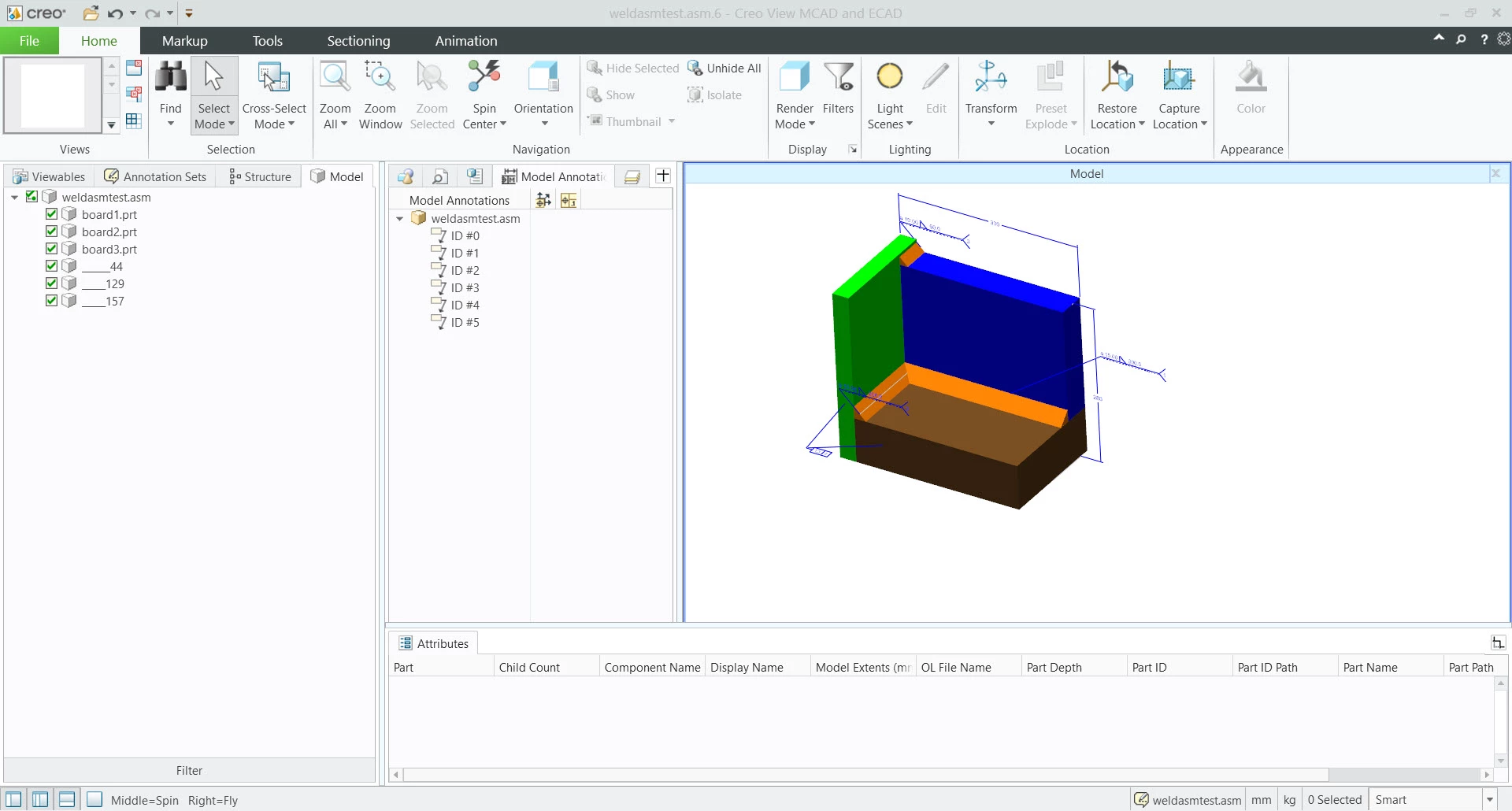Expand the Views gallery with the more arrow
The image size is (1512, 811).
tap(111, 124)
